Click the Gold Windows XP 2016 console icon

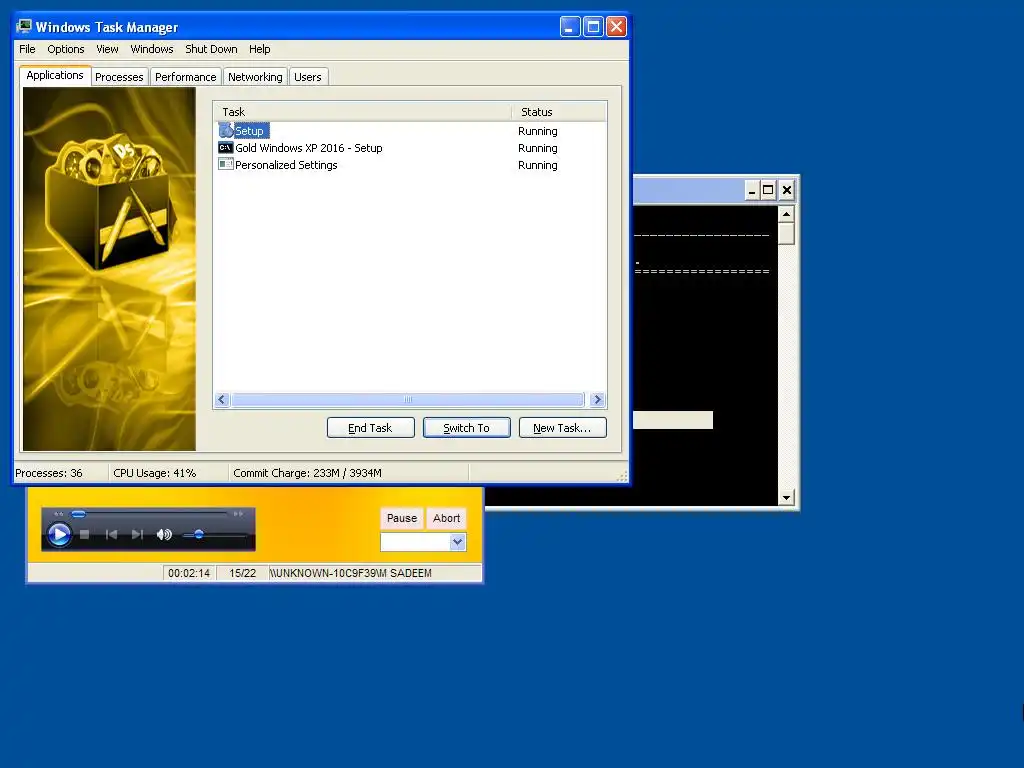coord(226,148)
